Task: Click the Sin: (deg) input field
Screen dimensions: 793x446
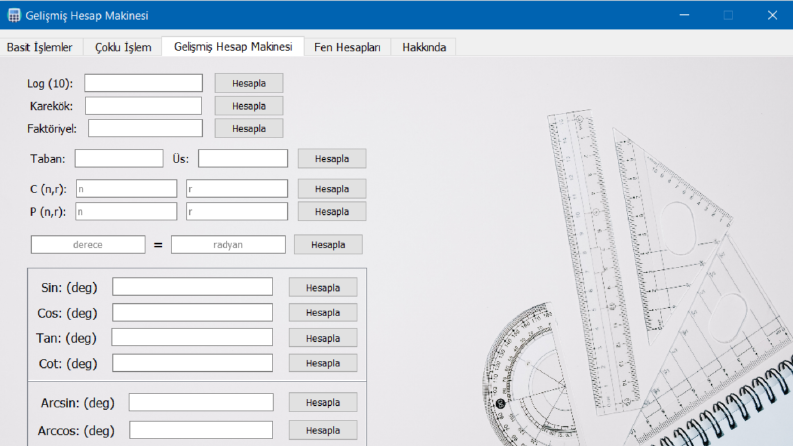Action: 192,287
